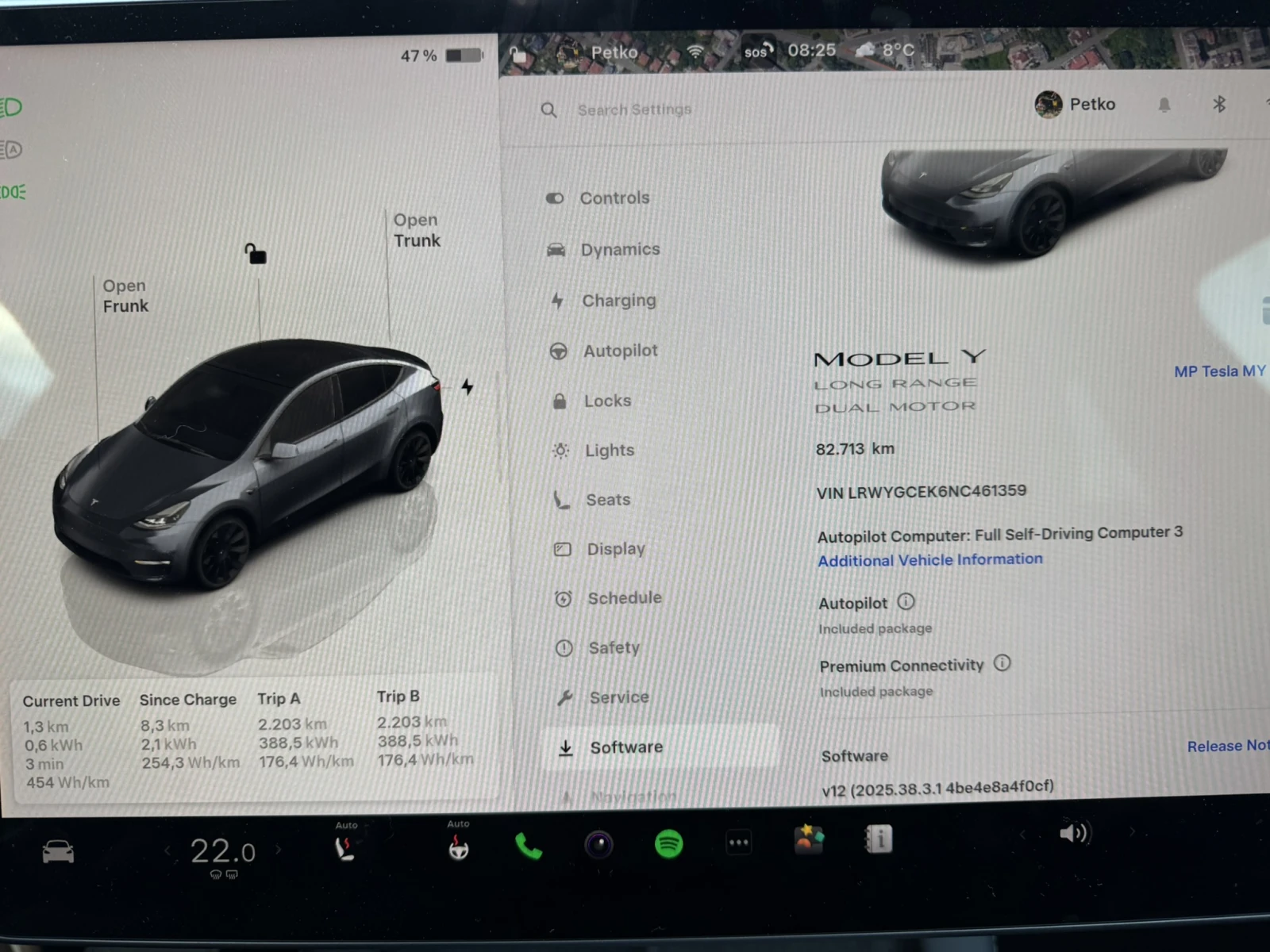Open Additional Vehicle Information link
1270x952 pixels.
pyautogui.click(x=930, y=560)
